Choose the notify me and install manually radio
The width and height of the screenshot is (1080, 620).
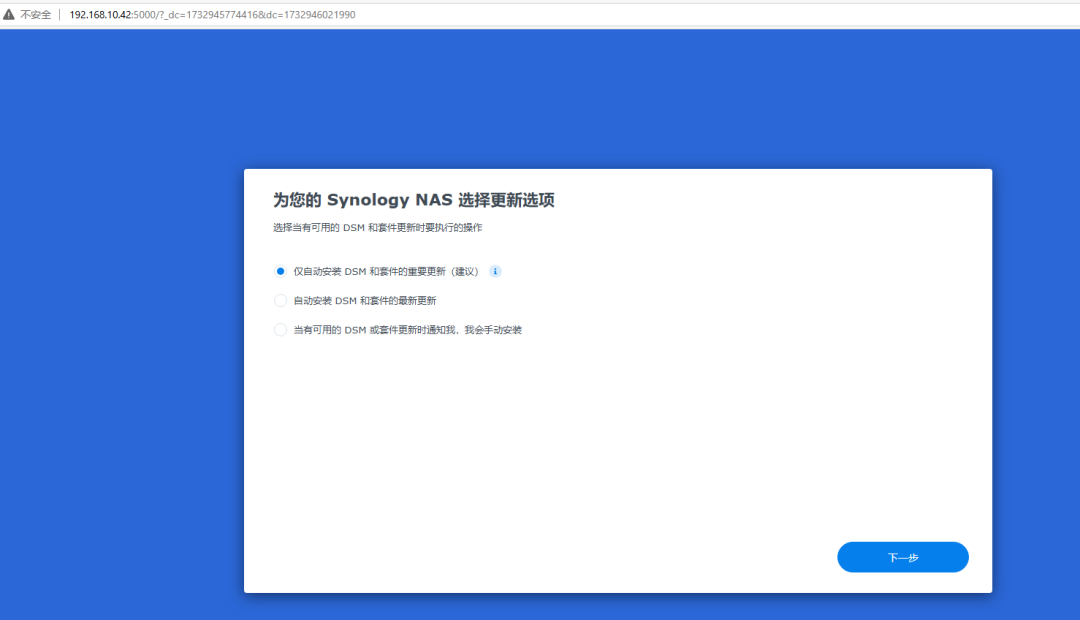click(x=280, y=329)
